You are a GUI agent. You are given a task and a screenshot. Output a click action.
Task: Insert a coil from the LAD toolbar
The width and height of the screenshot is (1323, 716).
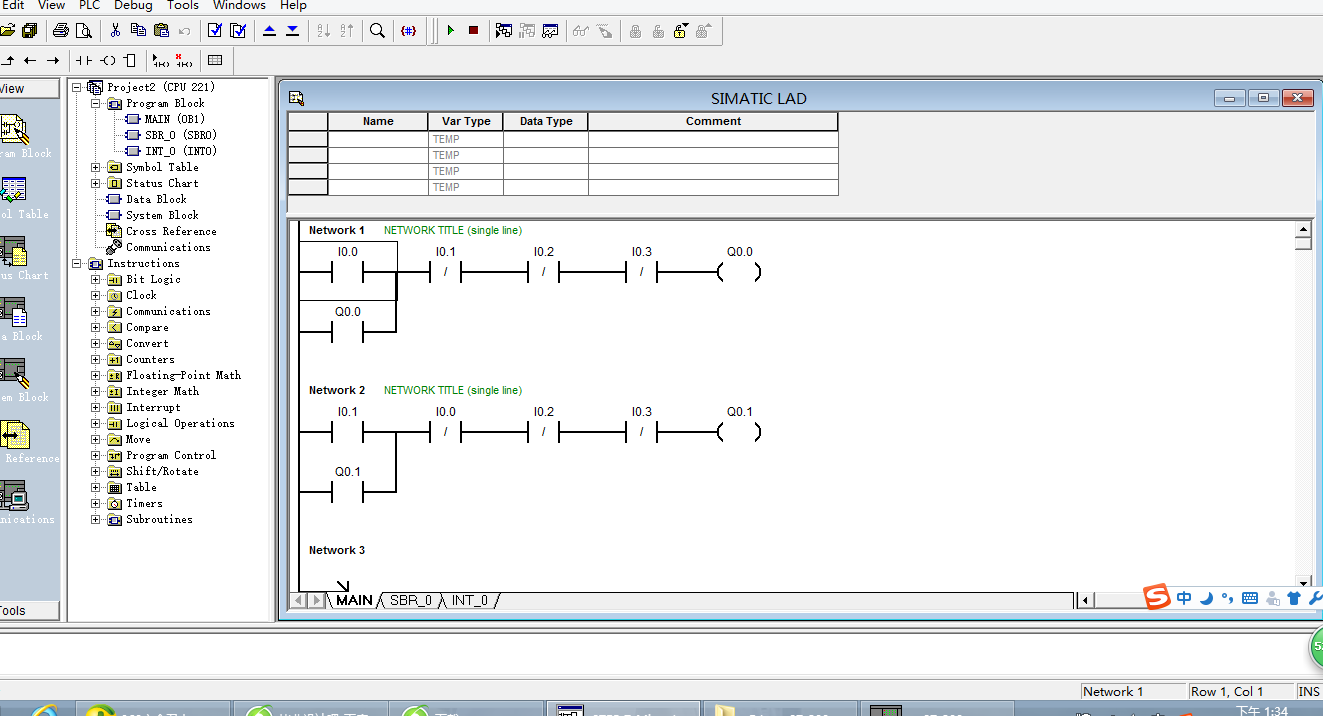coord(108,60)
